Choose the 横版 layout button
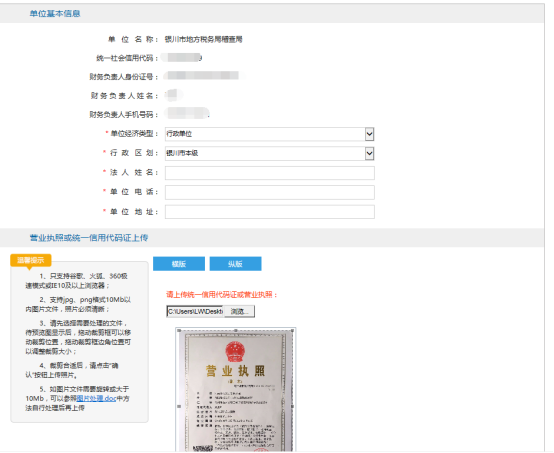554x453 pixels. pos(179,264)
